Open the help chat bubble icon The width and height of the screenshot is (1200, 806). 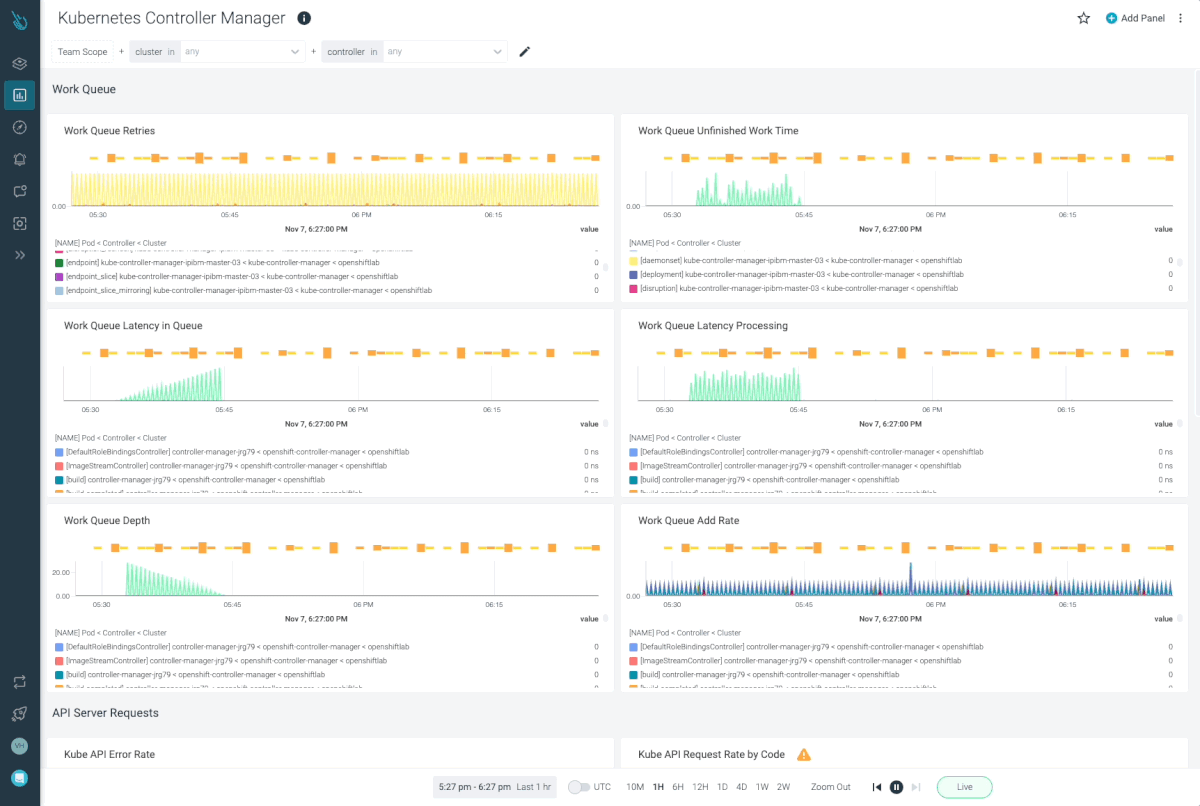[19, 778]
